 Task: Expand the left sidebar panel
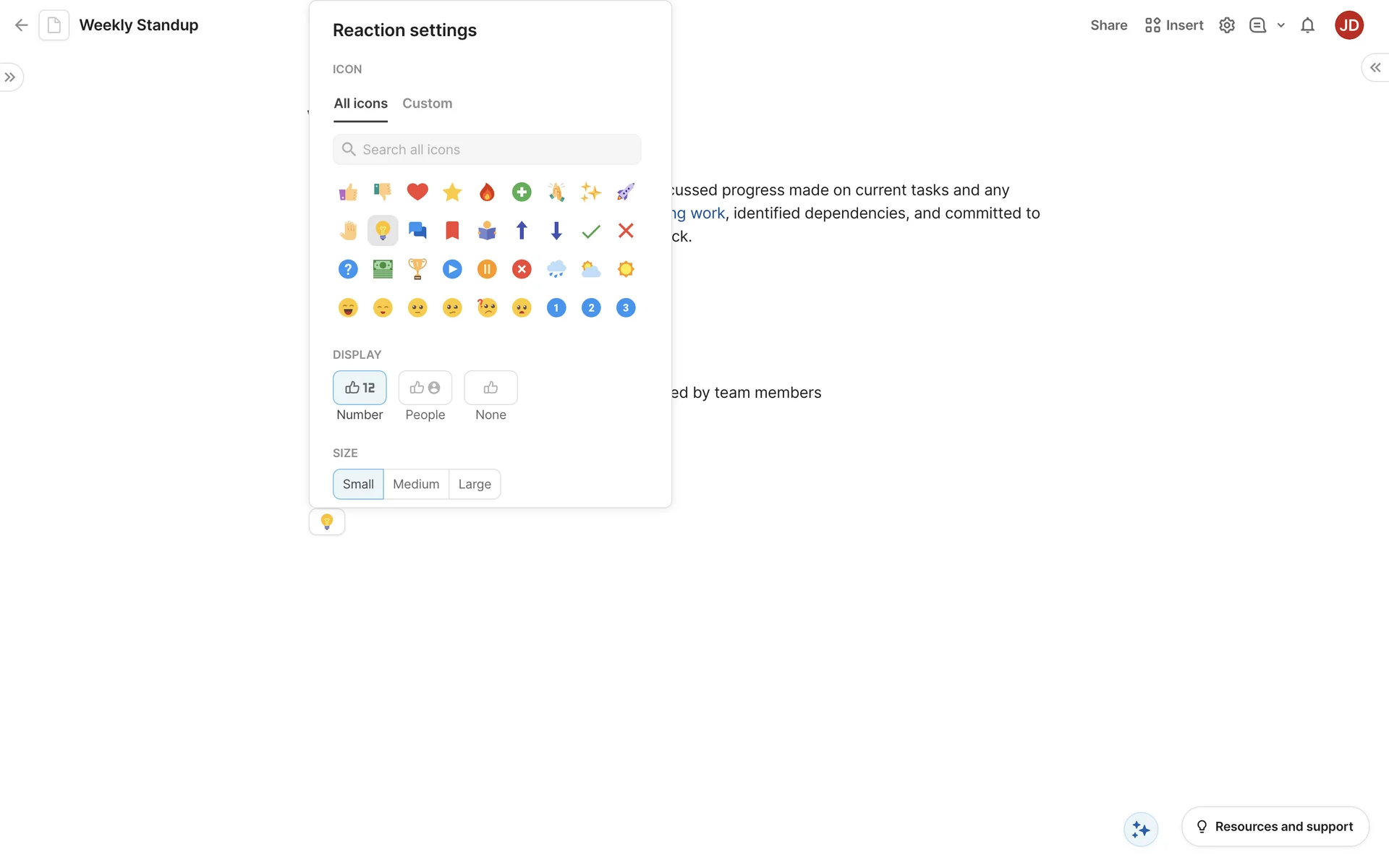(10, 77)
